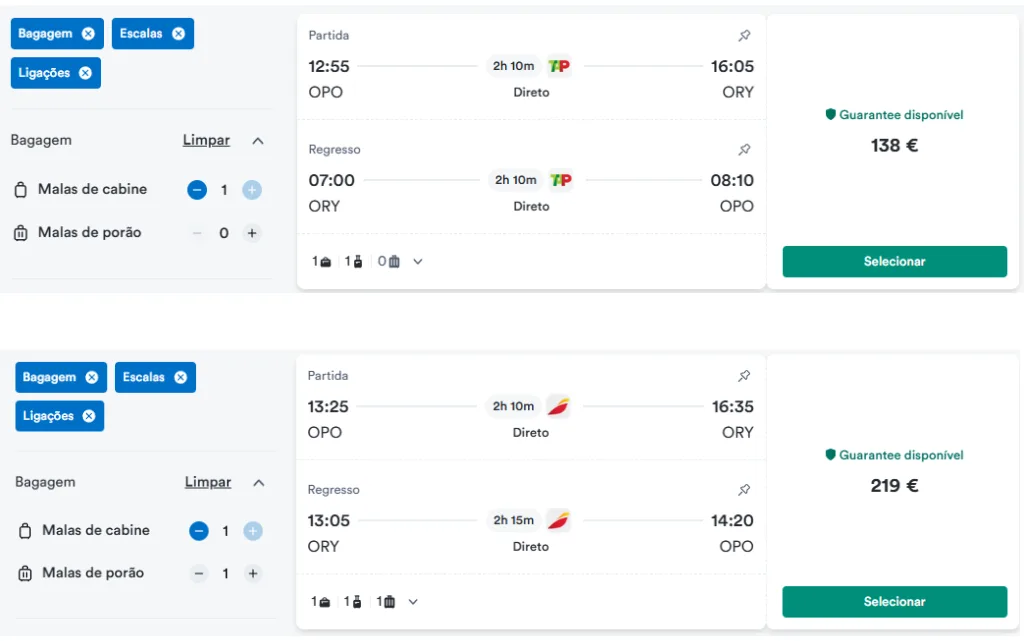
Task: Pin the 12:55 OPO departure flight
Action: point(744,36)
